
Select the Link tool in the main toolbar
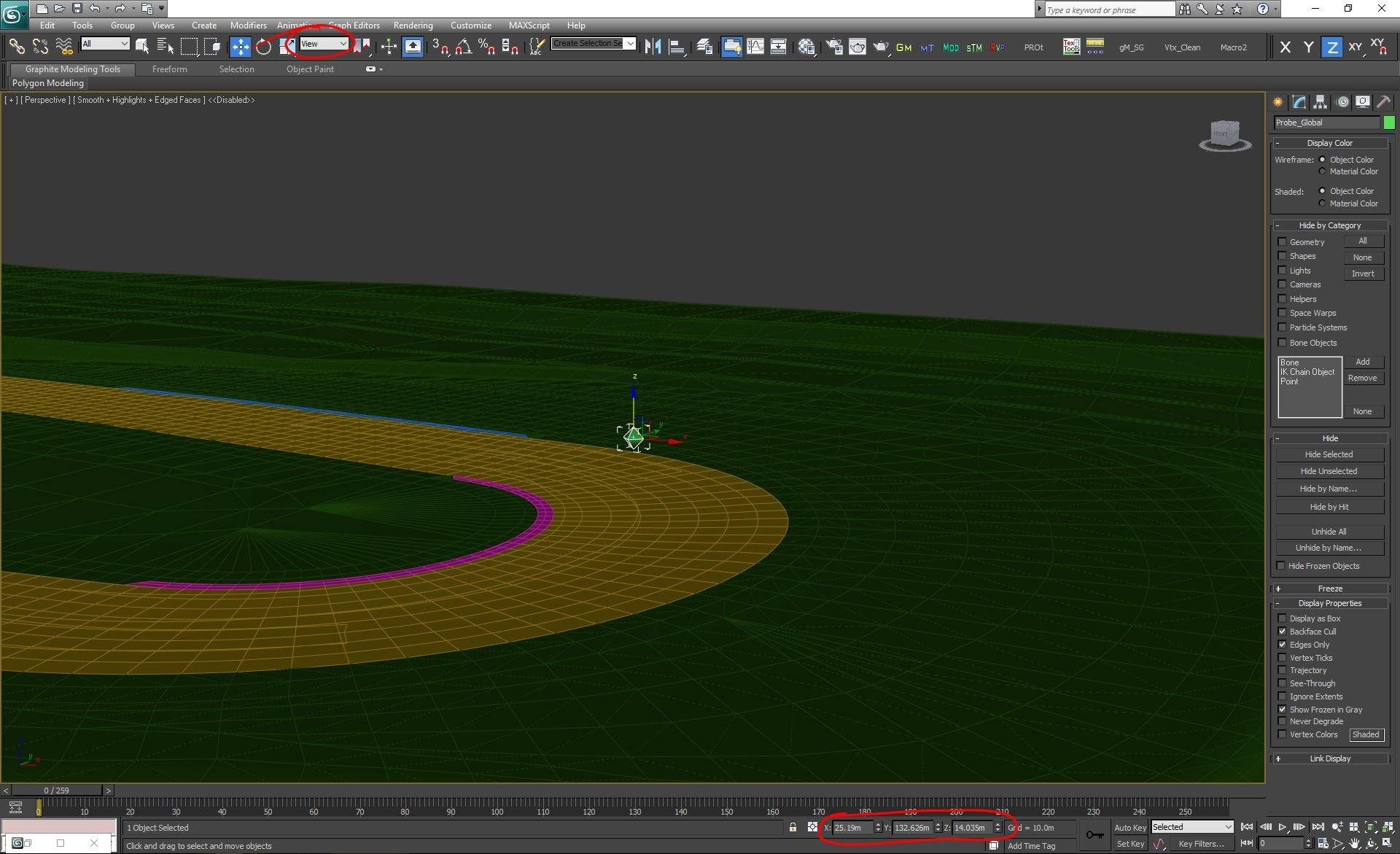[x=16, y=47]
